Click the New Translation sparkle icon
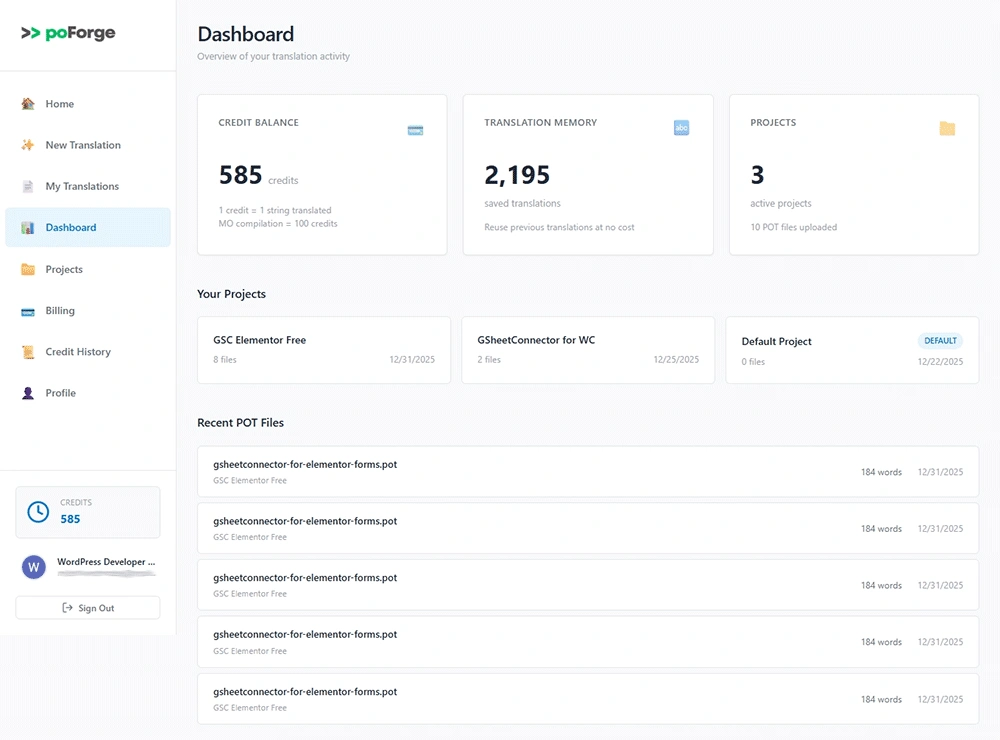 (28, 145)
